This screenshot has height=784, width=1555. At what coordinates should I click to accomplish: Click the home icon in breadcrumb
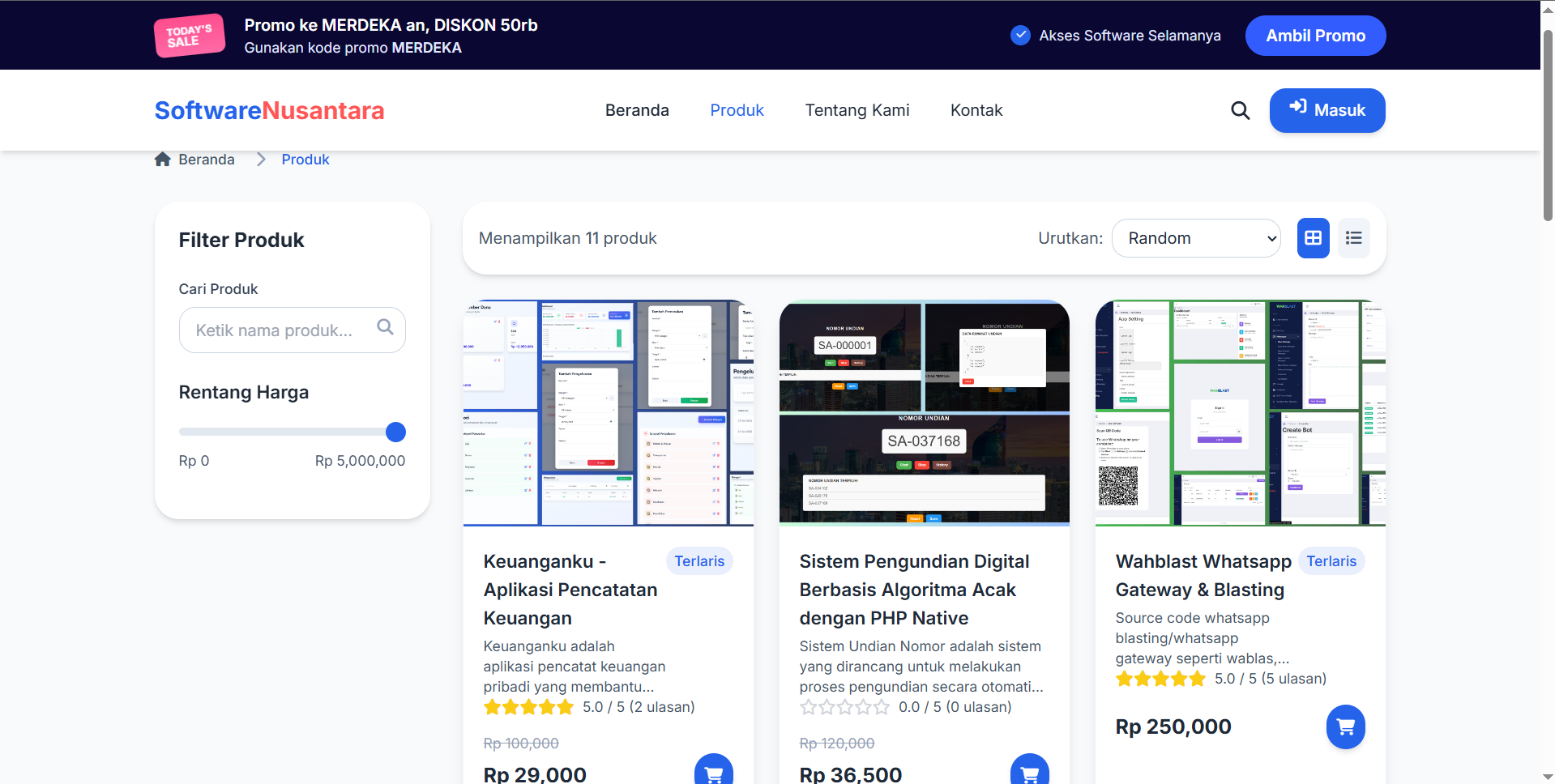tap(163, 160)
